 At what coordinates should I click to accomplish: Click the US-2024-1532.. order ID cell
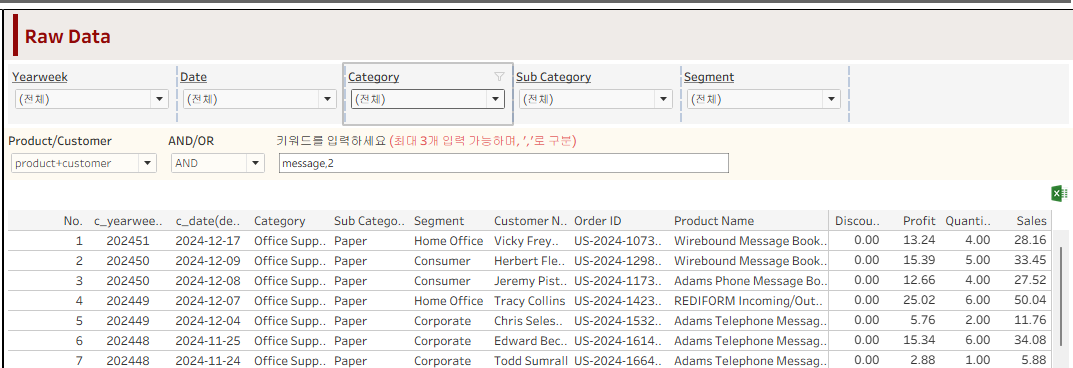point(619,321)
